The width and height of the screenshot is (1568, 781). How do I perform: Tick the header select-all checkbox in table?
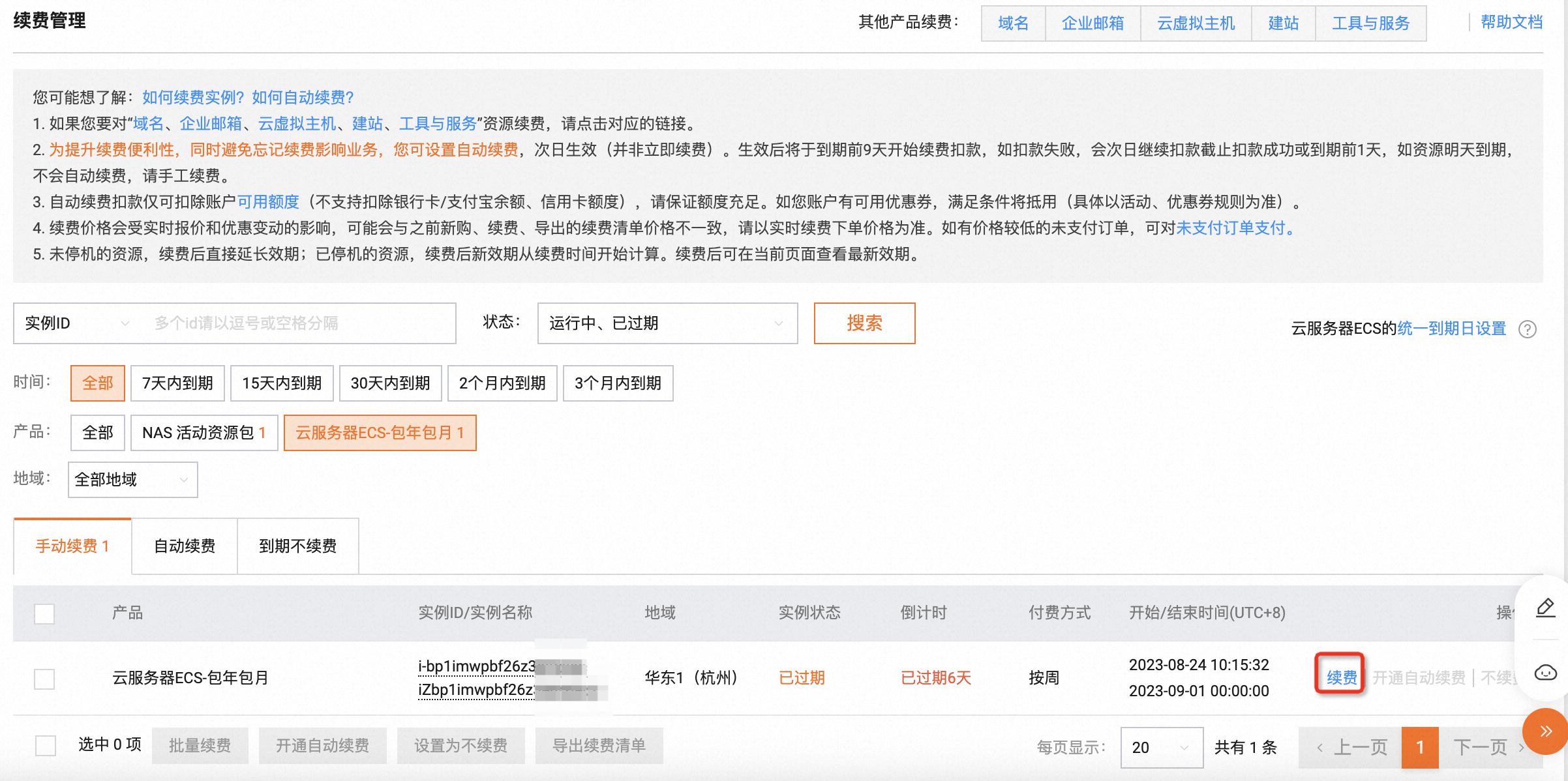click(x=44, y=613)
